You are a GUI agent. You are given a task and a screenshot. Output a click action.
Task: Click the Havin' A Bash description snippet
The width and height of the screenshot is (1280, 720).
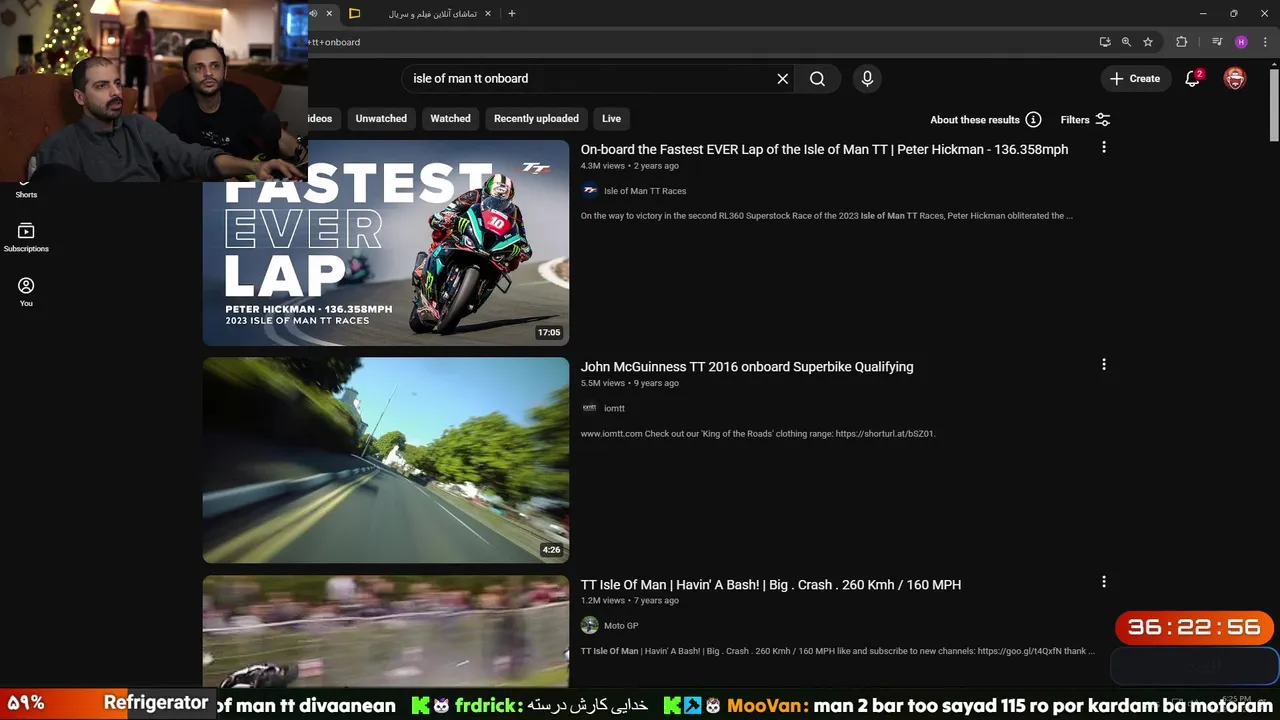pos(838,651)
